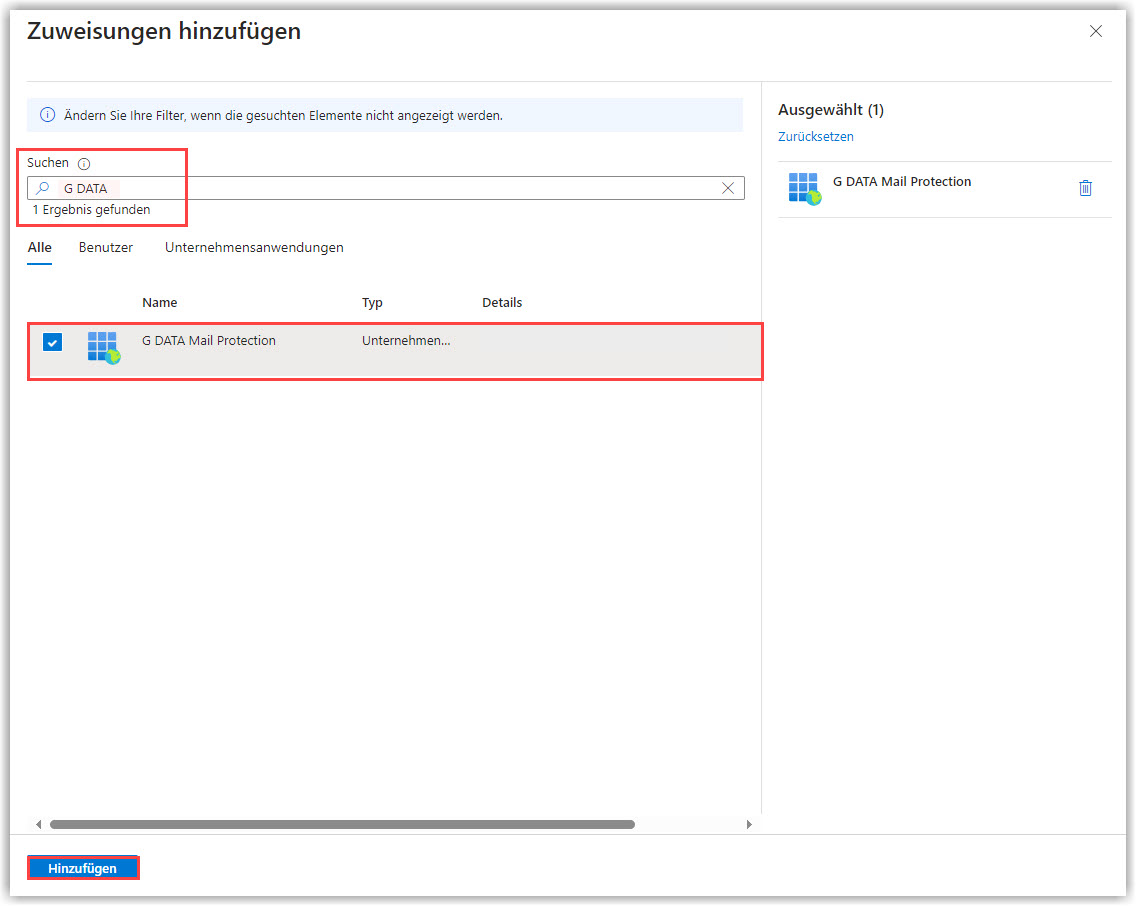Switch to the Alle tab

(39, 248)
